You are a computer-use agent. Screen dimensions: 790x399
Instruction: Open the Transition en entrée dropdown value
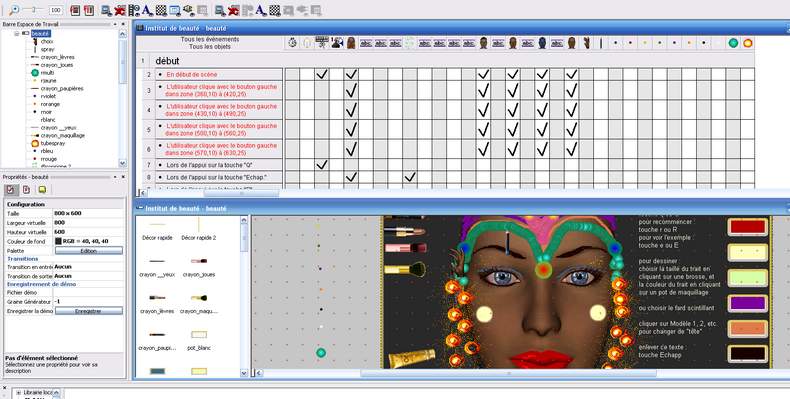point(88,267)
